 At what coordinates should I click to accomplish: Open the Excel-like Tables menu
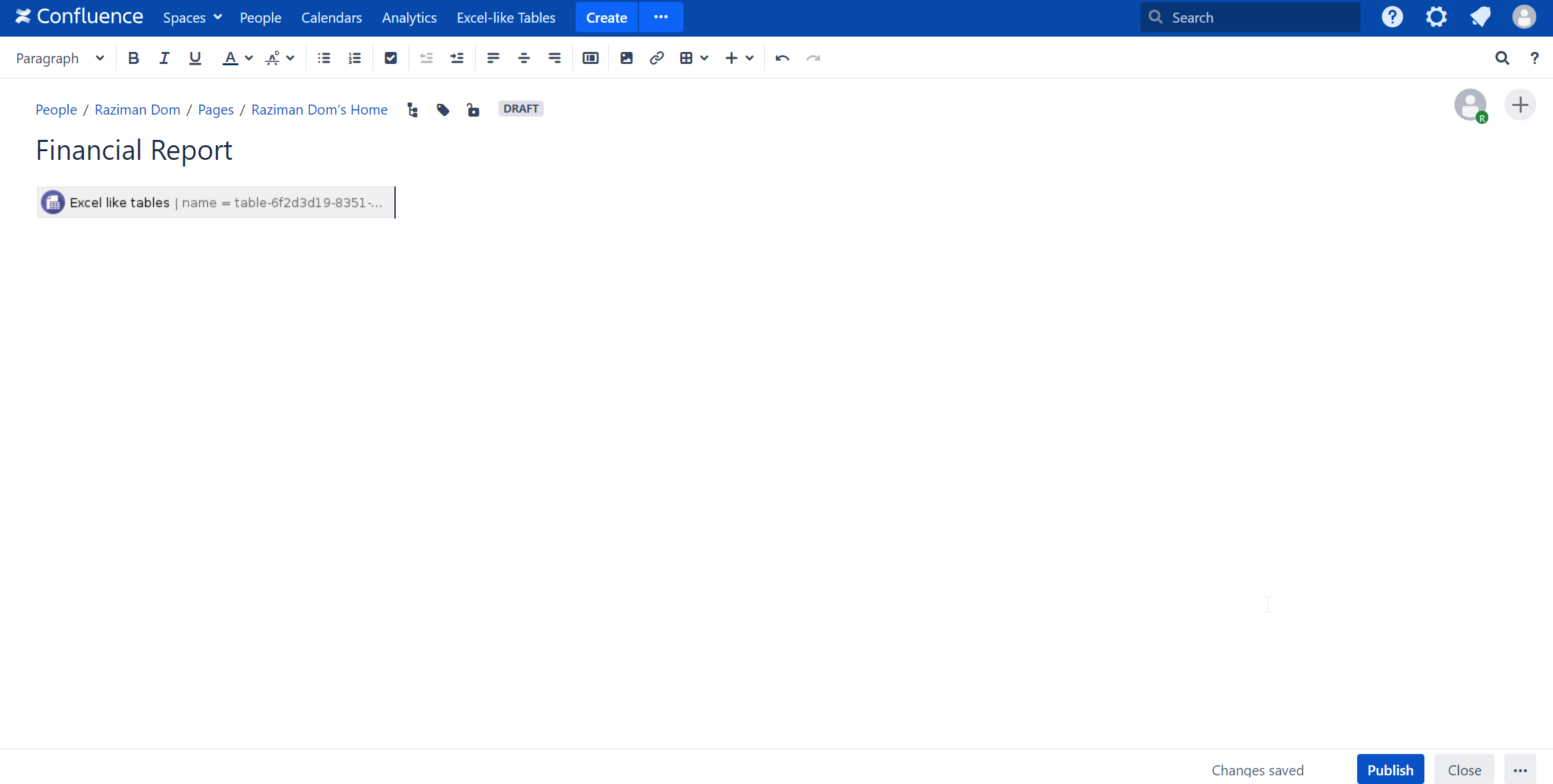pyautogui.click(x=506, y=18)
